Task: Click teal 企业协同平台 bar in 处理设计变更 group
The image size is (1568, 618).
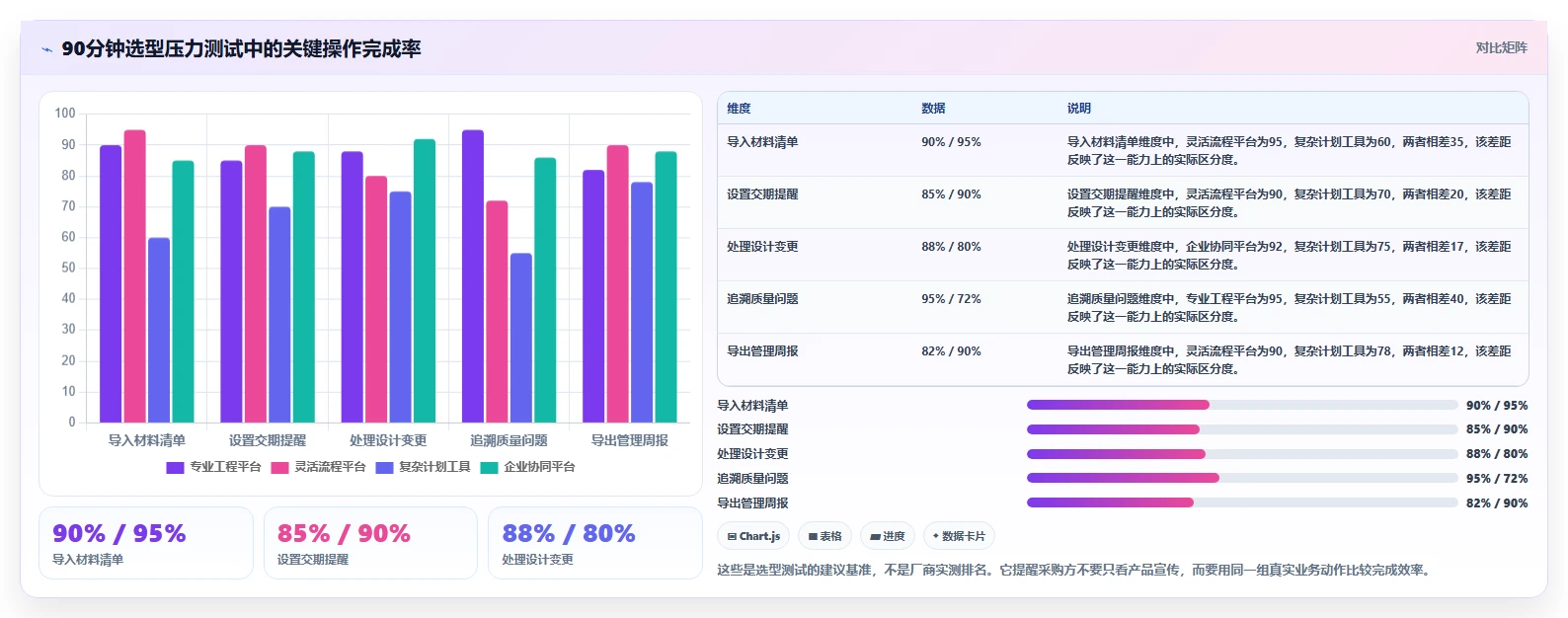Action: tap(425, 281)
